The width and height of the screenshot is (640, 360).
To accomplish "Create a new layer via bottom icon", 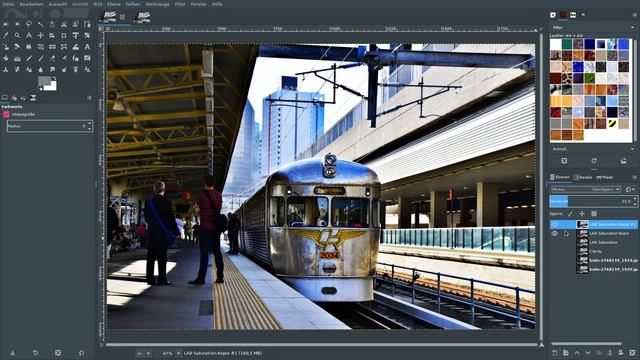I will (x=555, y=353).
